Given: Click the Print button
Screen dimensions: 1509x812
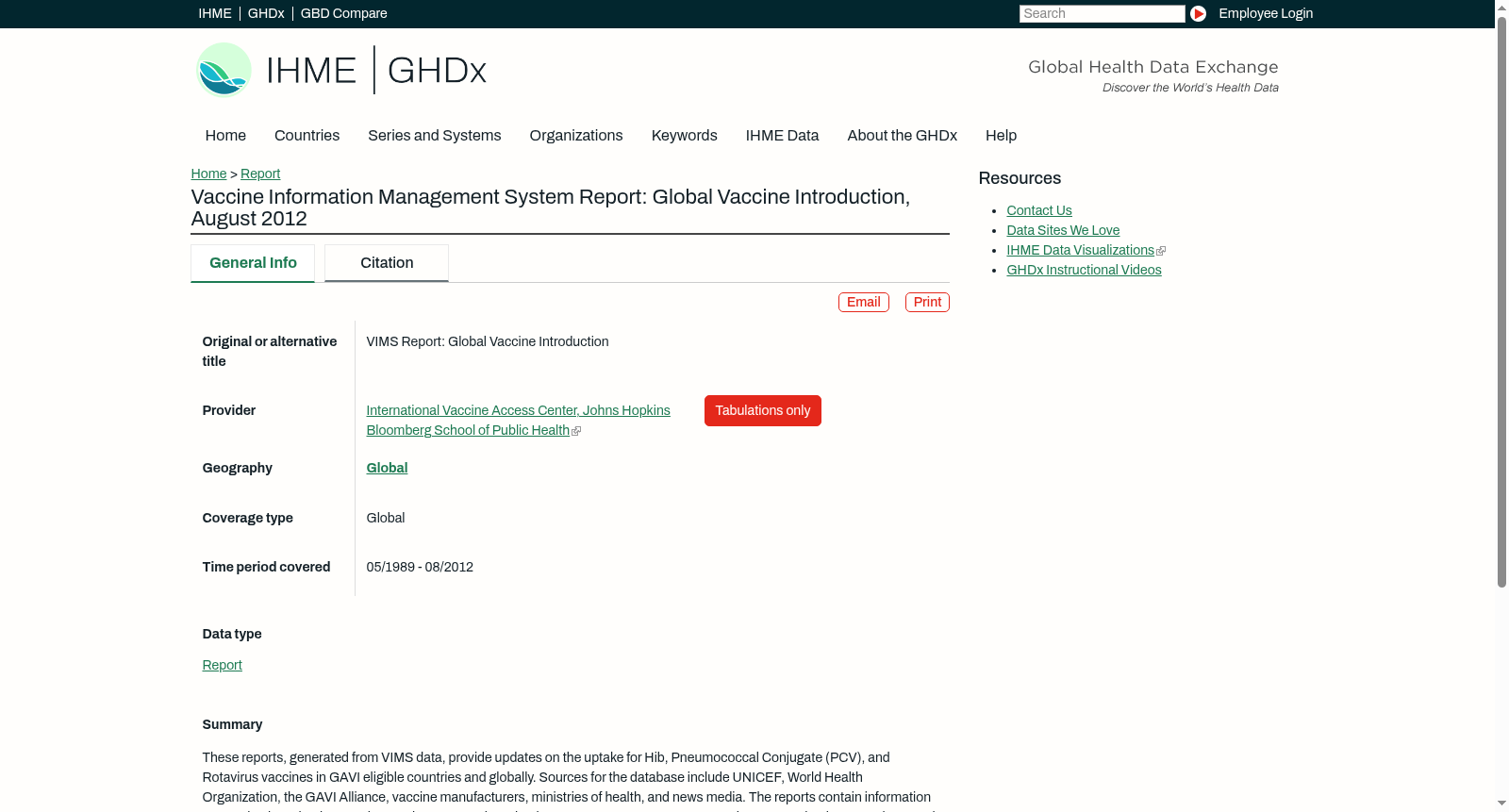Looking at the screenshot, I should 927,302.
